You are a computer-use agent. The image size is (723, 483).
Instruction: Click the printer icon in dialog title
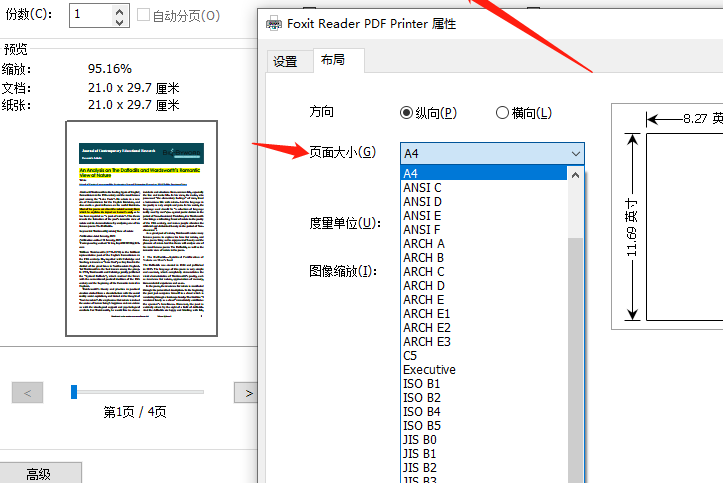pyautogui.click(x=274, y=23)
